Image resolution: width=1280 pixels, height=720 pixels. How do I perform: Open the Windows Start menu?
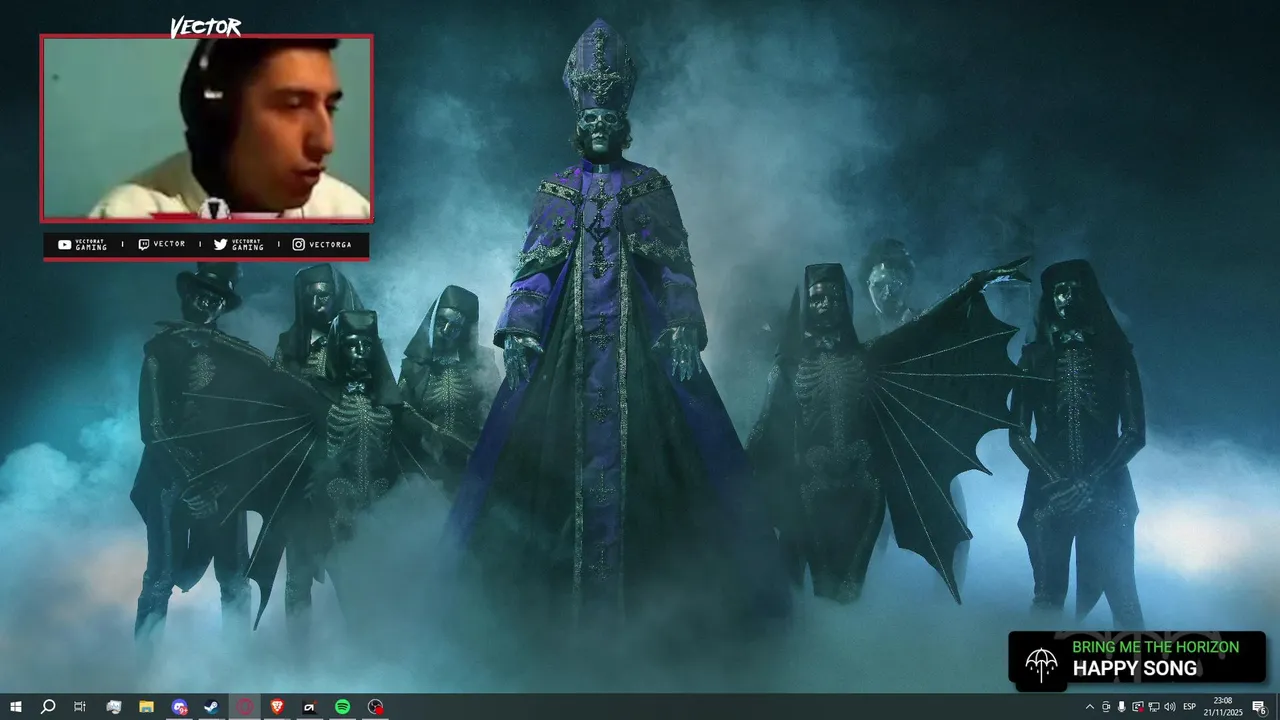[x=15, y=707]
